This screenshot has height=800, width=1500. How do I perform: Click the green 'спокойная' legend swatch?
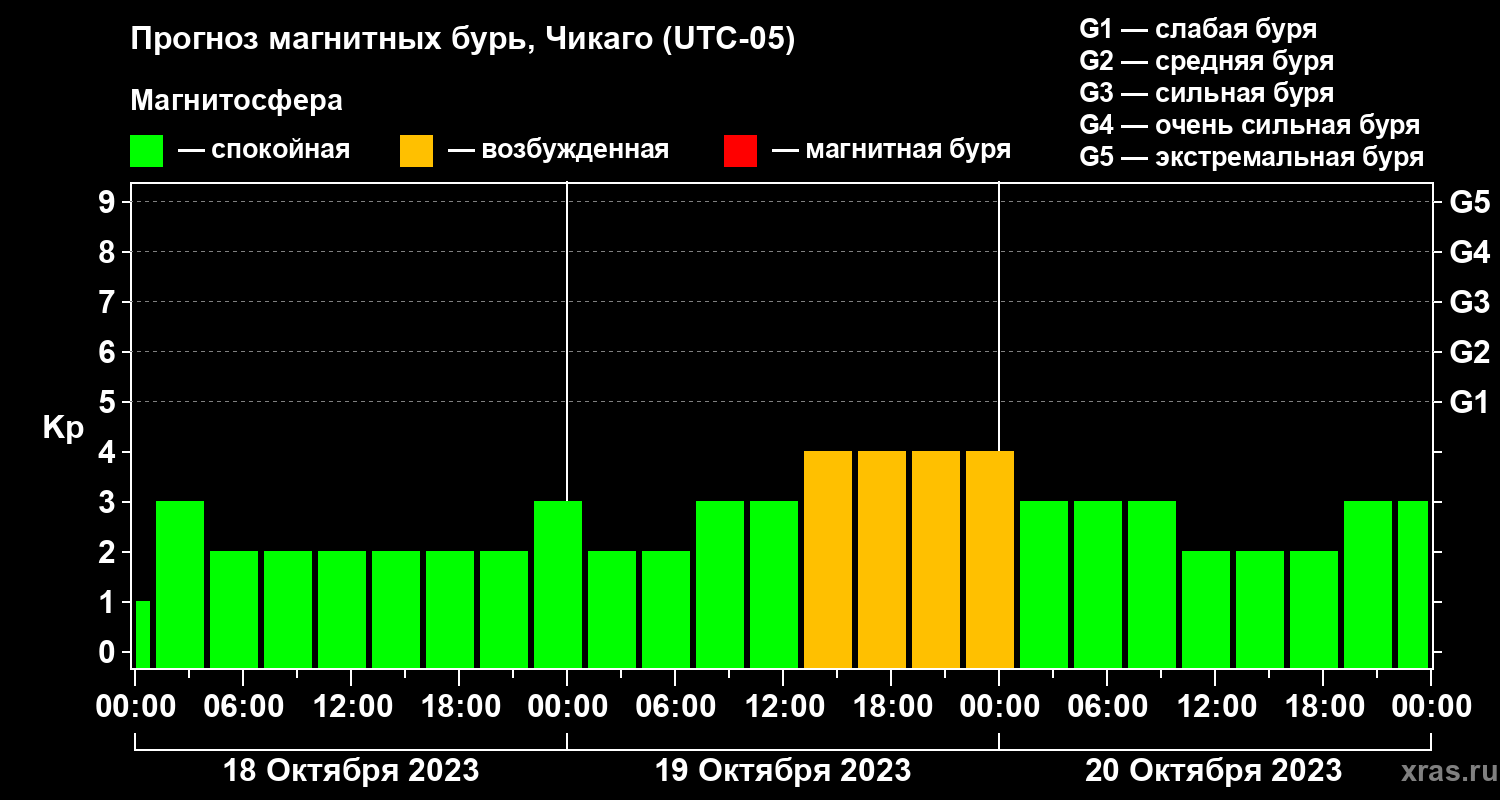coord(146,151)
